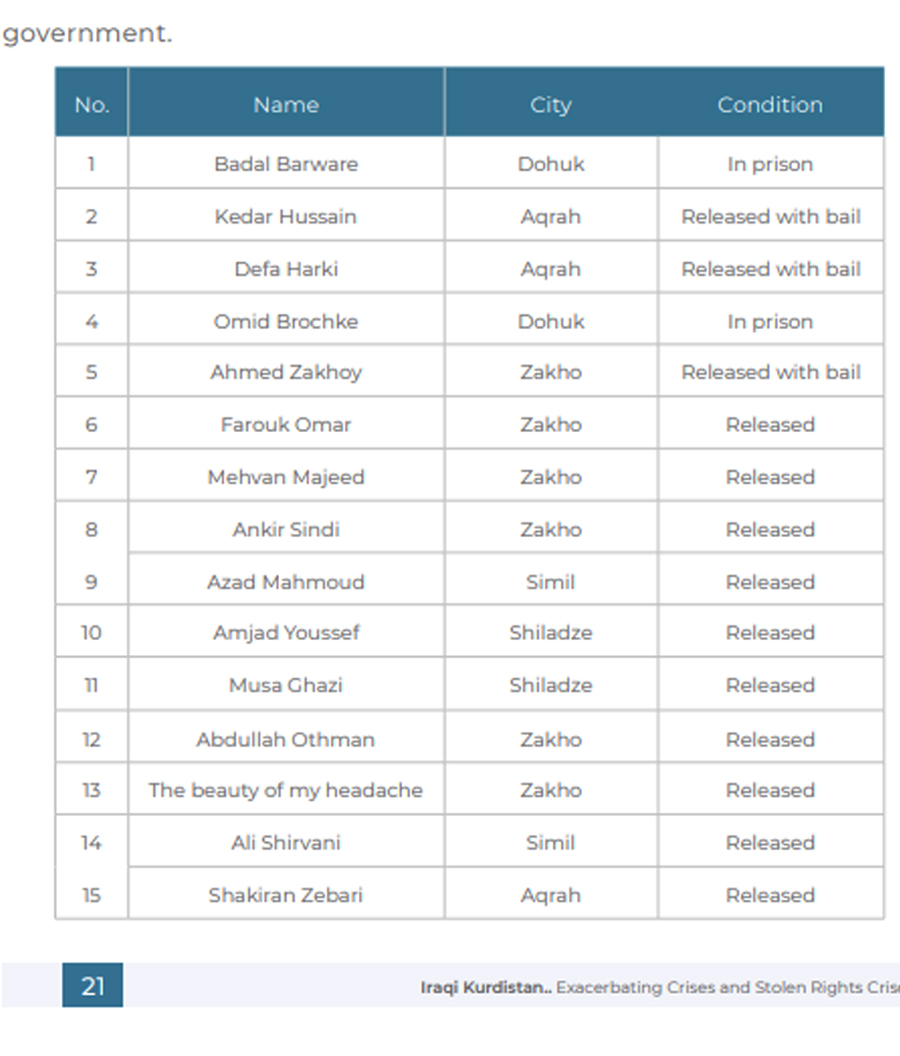Click the "In prison" condition for Badal Barware
Image resolution: width=900 pixels, height=1056 pixels.
coord(770,164)
